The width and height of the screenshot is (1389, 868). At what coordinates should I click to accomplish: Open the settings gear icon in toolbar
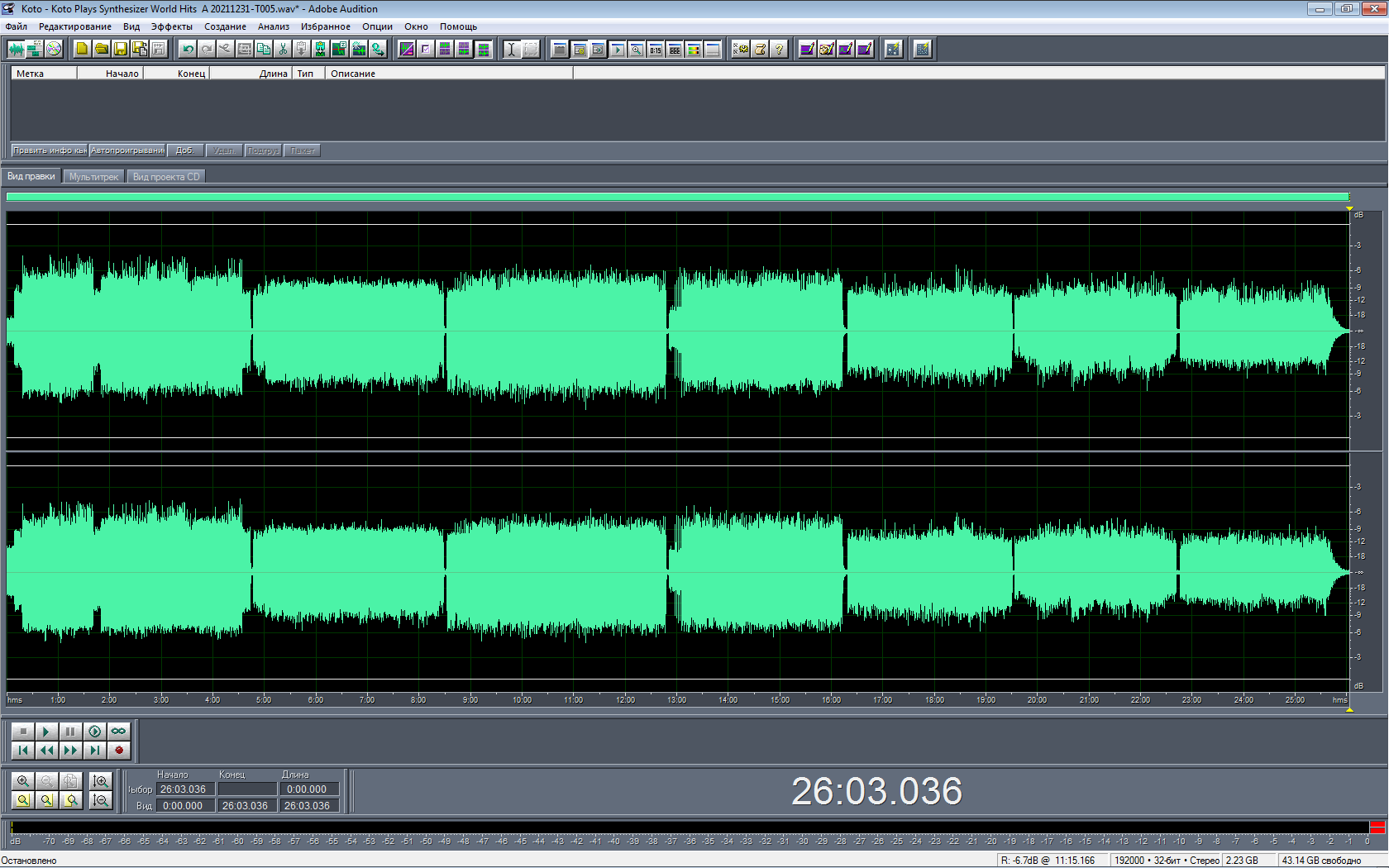(x=741, y=49)
